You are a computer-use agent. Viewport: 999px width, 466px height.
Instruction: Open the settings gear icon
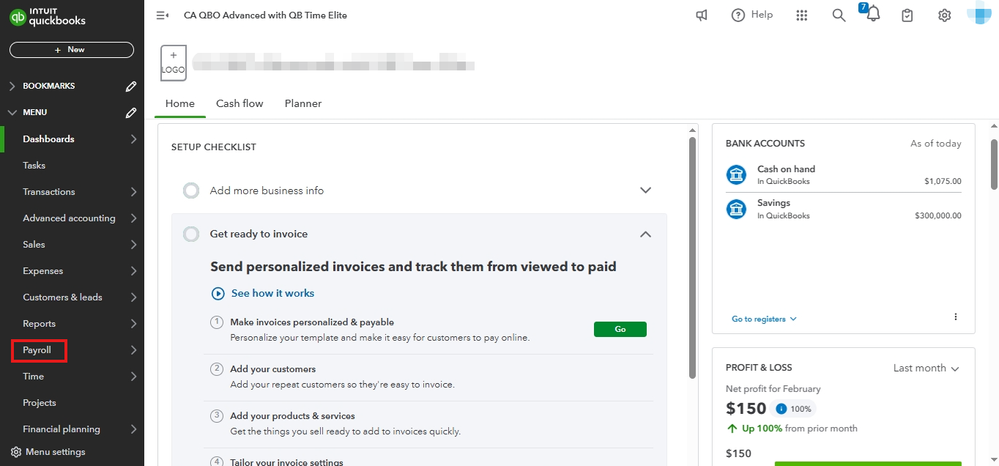(944, 15)
